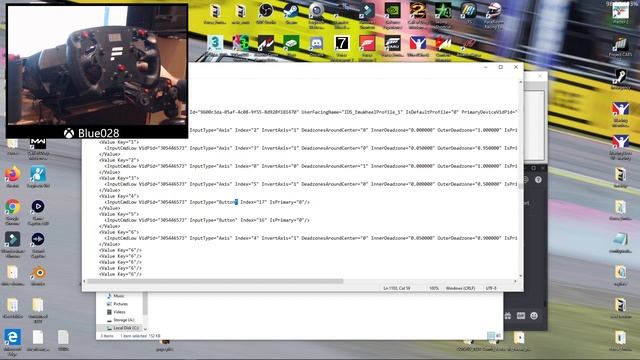This screenshot has height=360, width=640.
Task: Click the 100% zoom status bar entry
Action: click(434, 288)
